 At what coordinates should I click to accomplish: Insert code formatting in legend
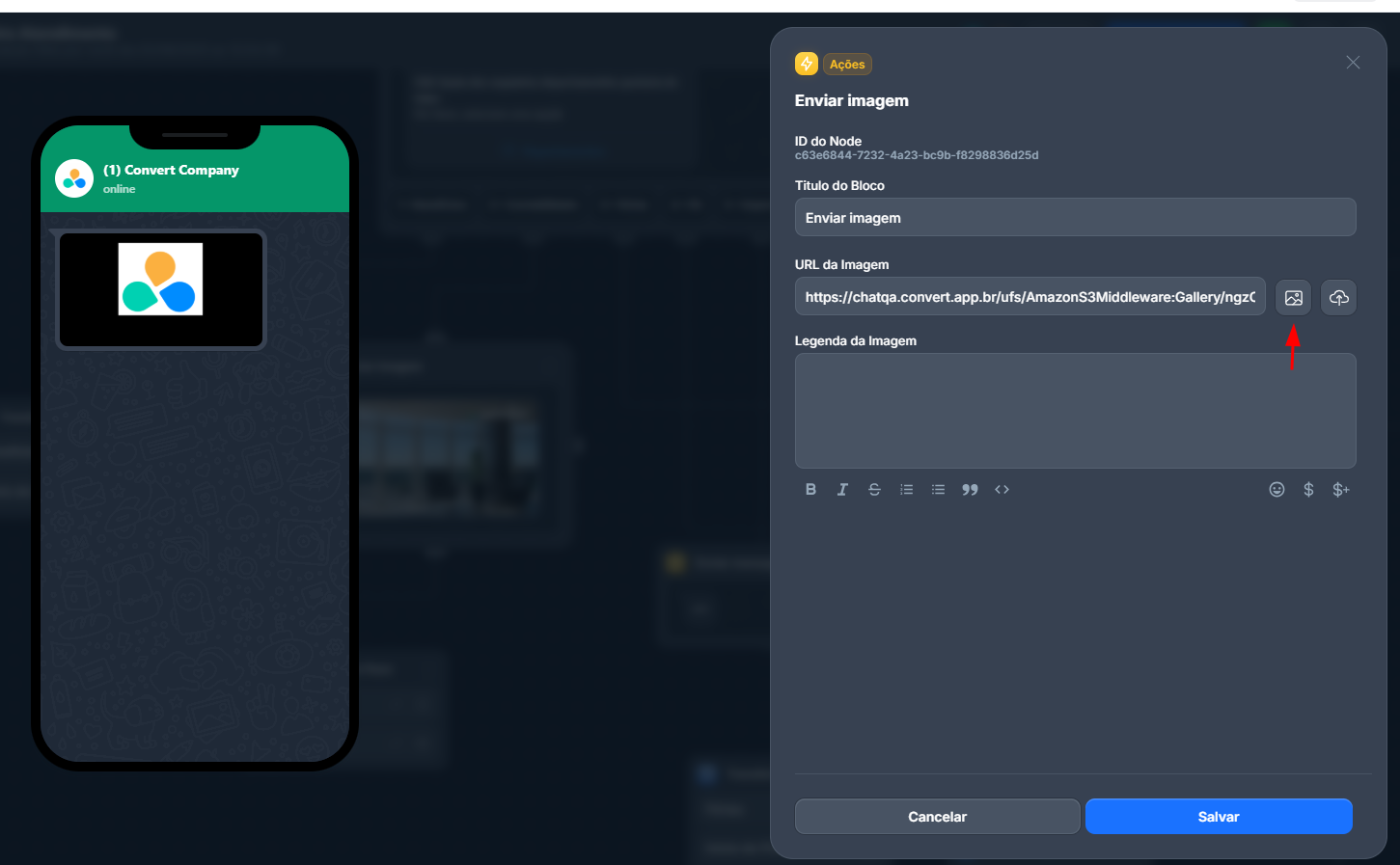pos(1002,490)
